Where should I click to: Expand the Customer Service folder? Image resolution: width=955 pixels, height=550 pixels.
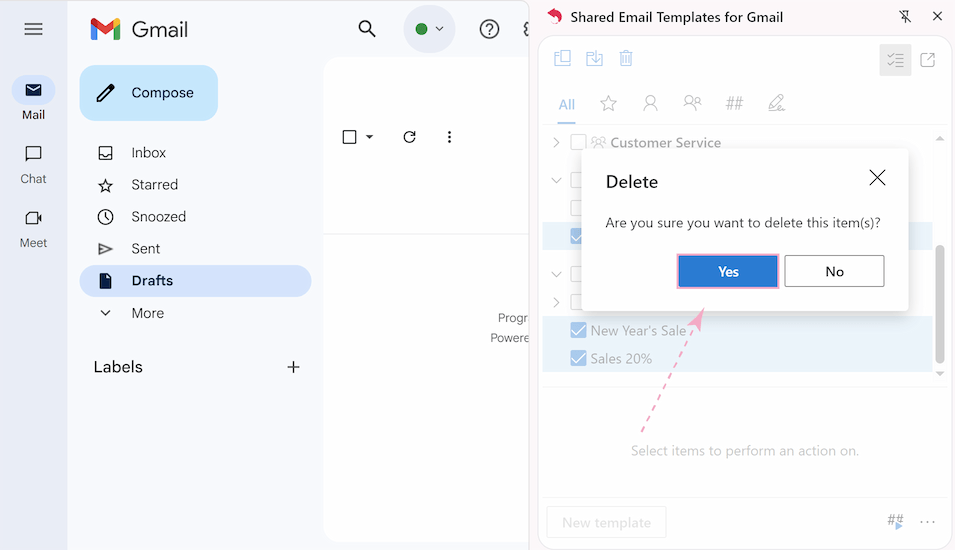tap(556, 143)
